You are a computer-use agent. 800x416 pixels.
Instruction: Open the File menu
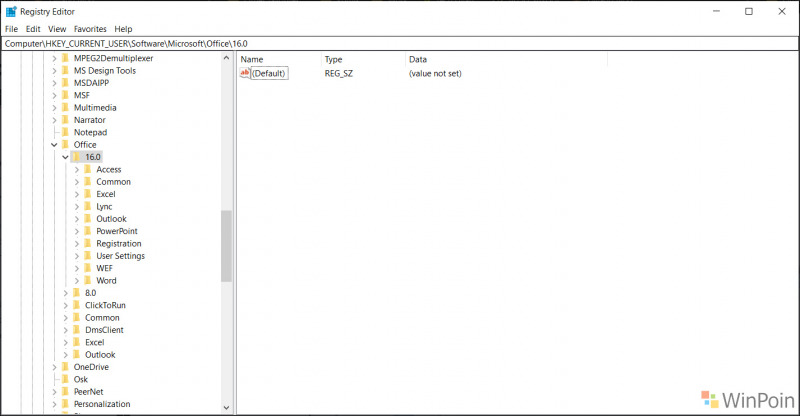click(11, 29)
